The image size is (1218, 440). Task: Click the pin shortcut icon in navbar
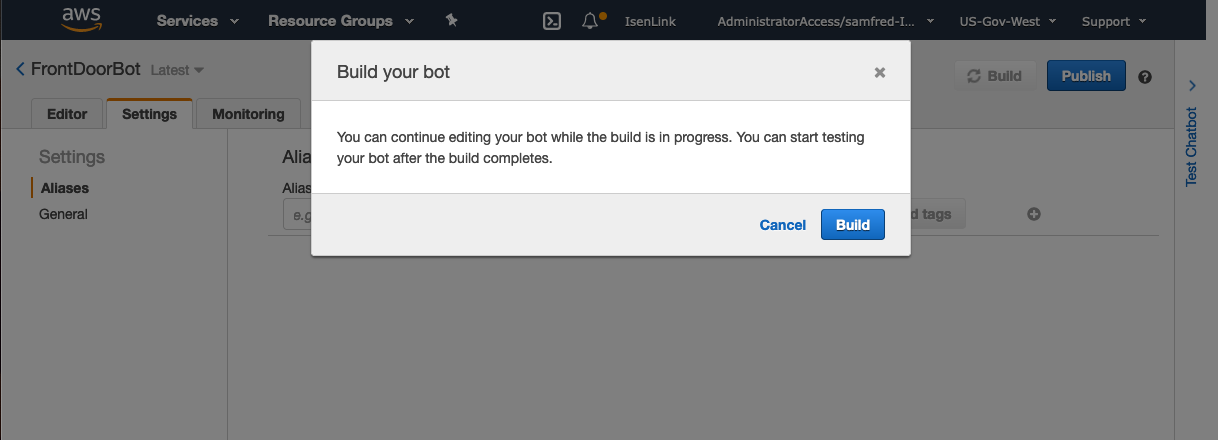tap(451, 21)
